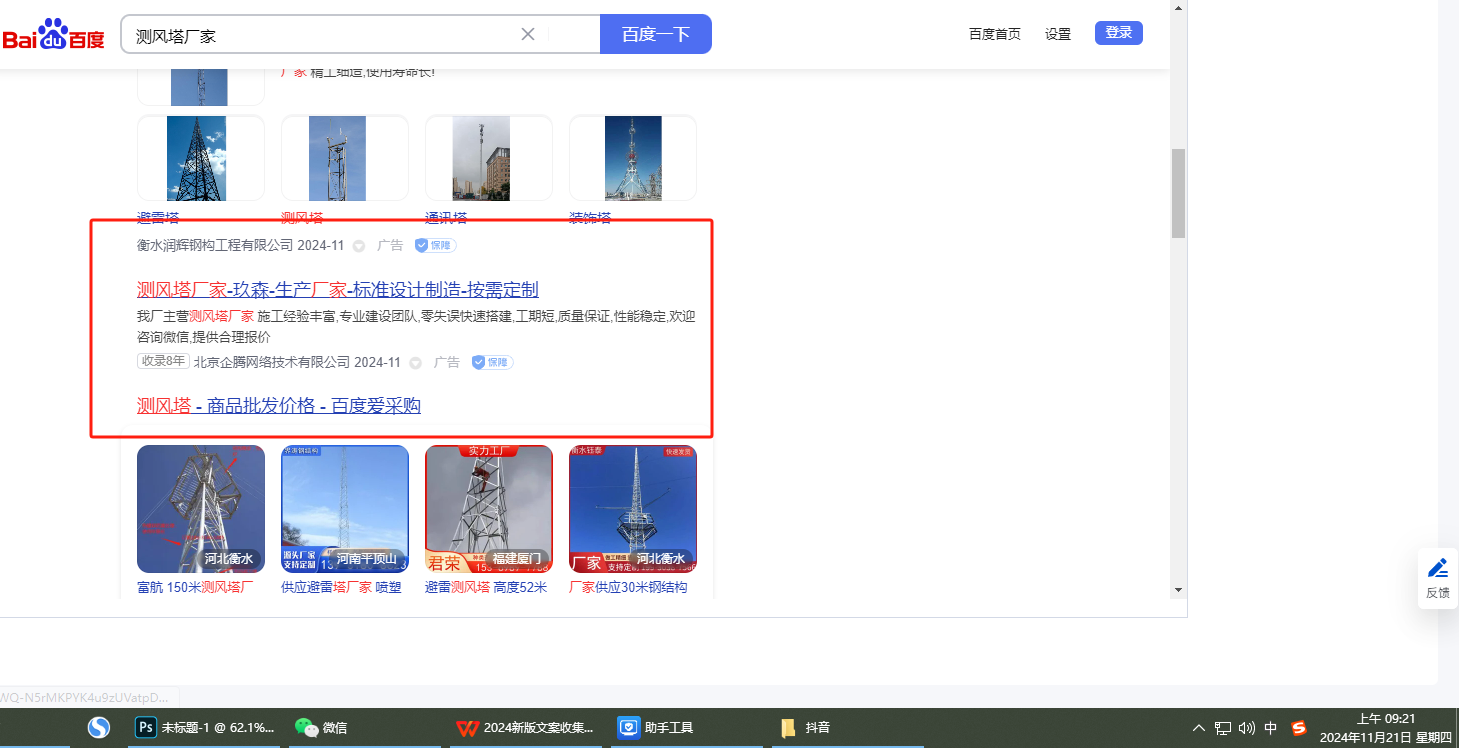Open 测风塔 - 商品批发价格 - 百度爱采购 link
1459x748 pixels.
tap(279, 406)
